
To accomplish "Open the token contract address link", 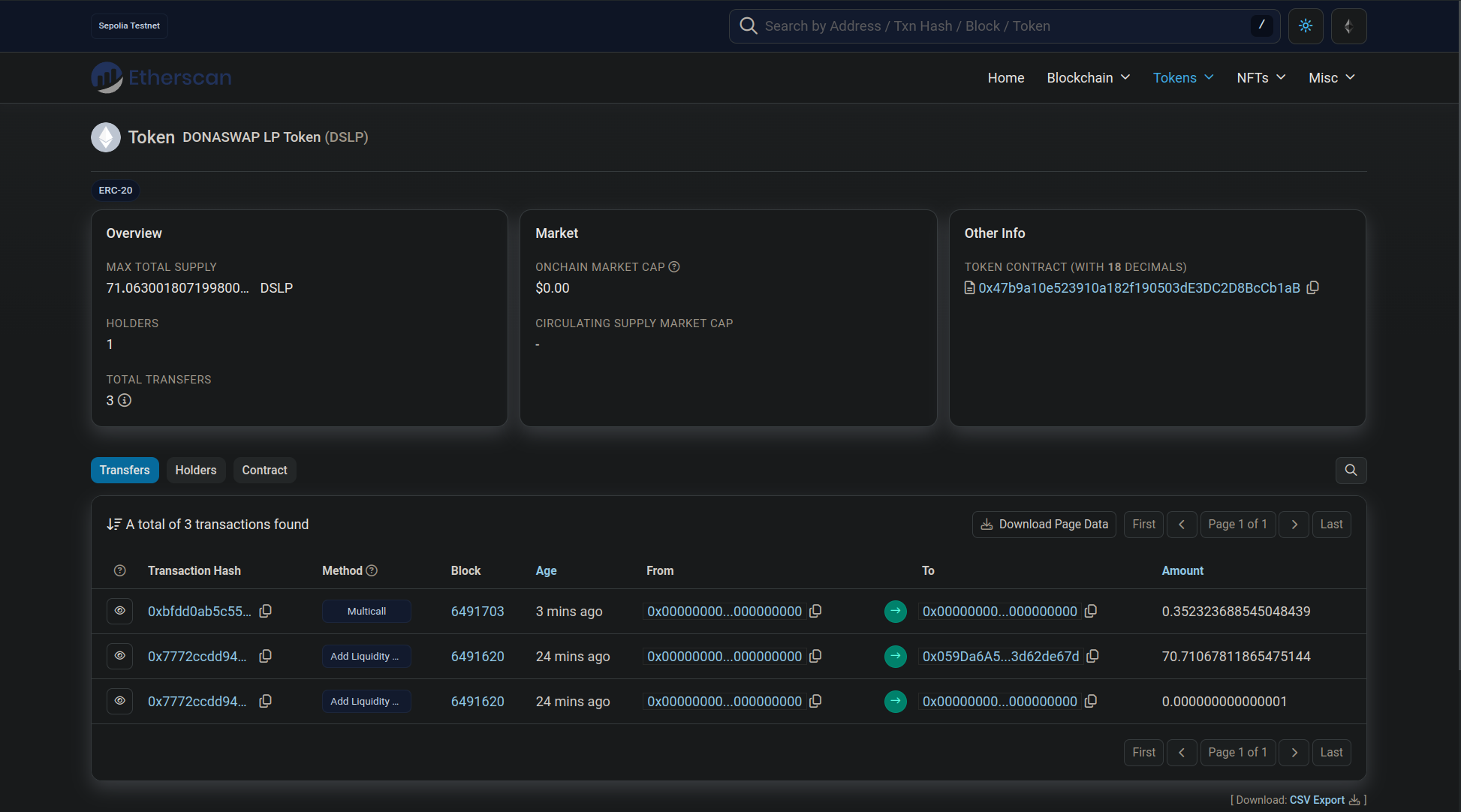I will [x=1139, y=288].
